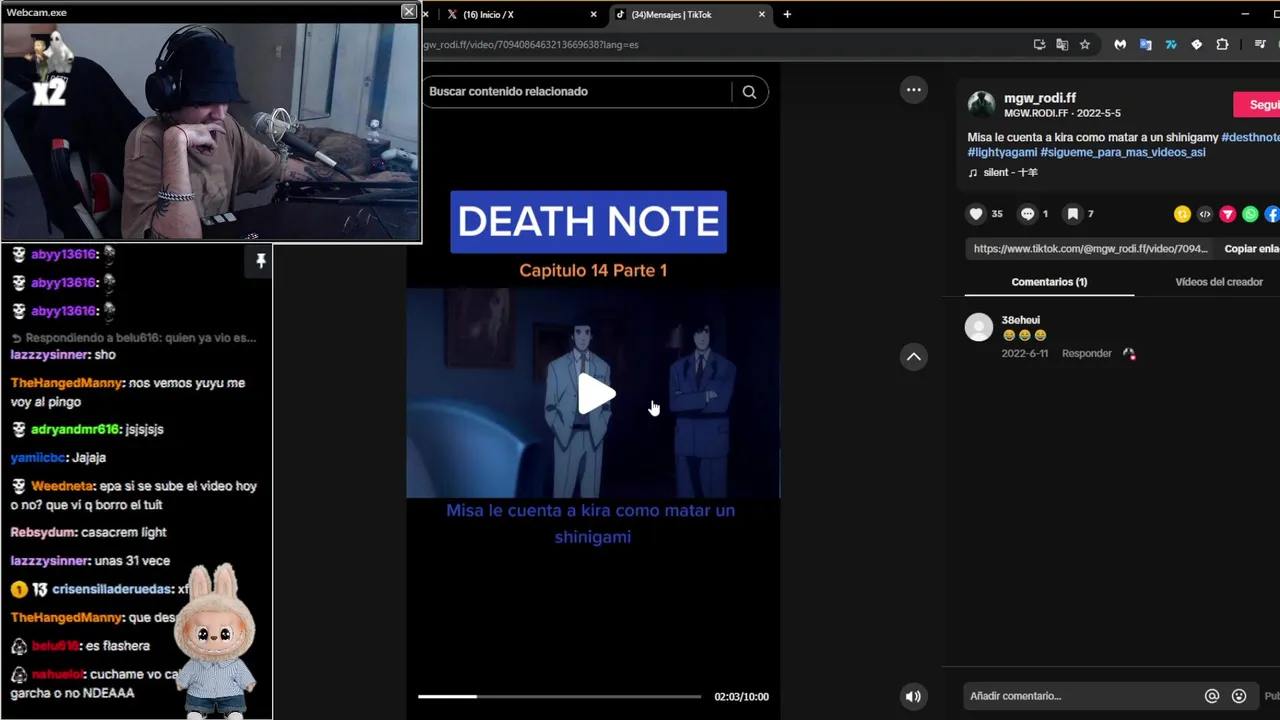
Task: Repost video with yellow repost icon
Action: pos(1182,214)
